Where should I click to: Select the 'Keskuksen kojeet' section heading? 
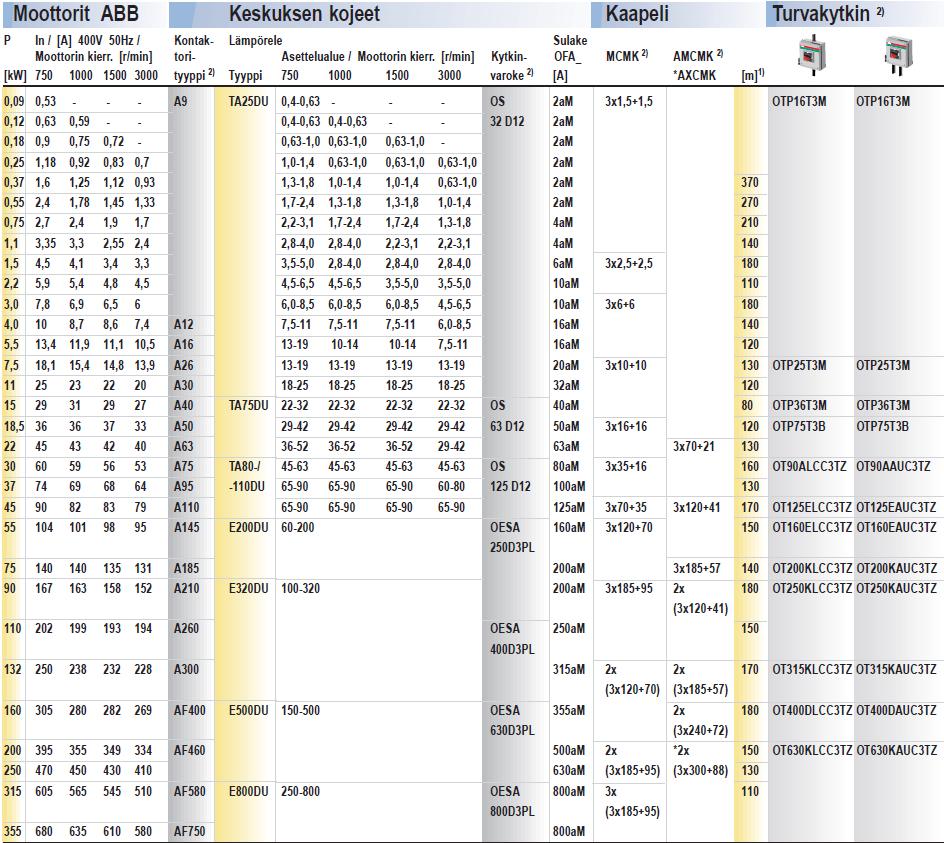pos(304,13)
